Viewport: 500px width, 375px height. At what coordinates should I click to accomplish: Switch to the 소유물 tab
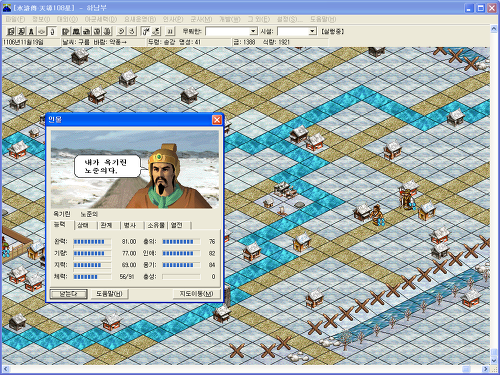tap(156, 226)
